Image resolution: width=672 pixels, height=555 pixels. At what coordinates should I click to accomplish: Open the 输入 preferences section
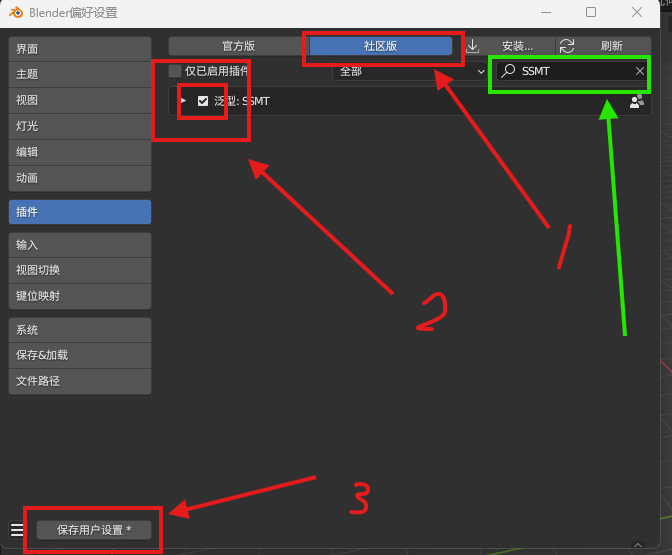click(x=80, y=245)
